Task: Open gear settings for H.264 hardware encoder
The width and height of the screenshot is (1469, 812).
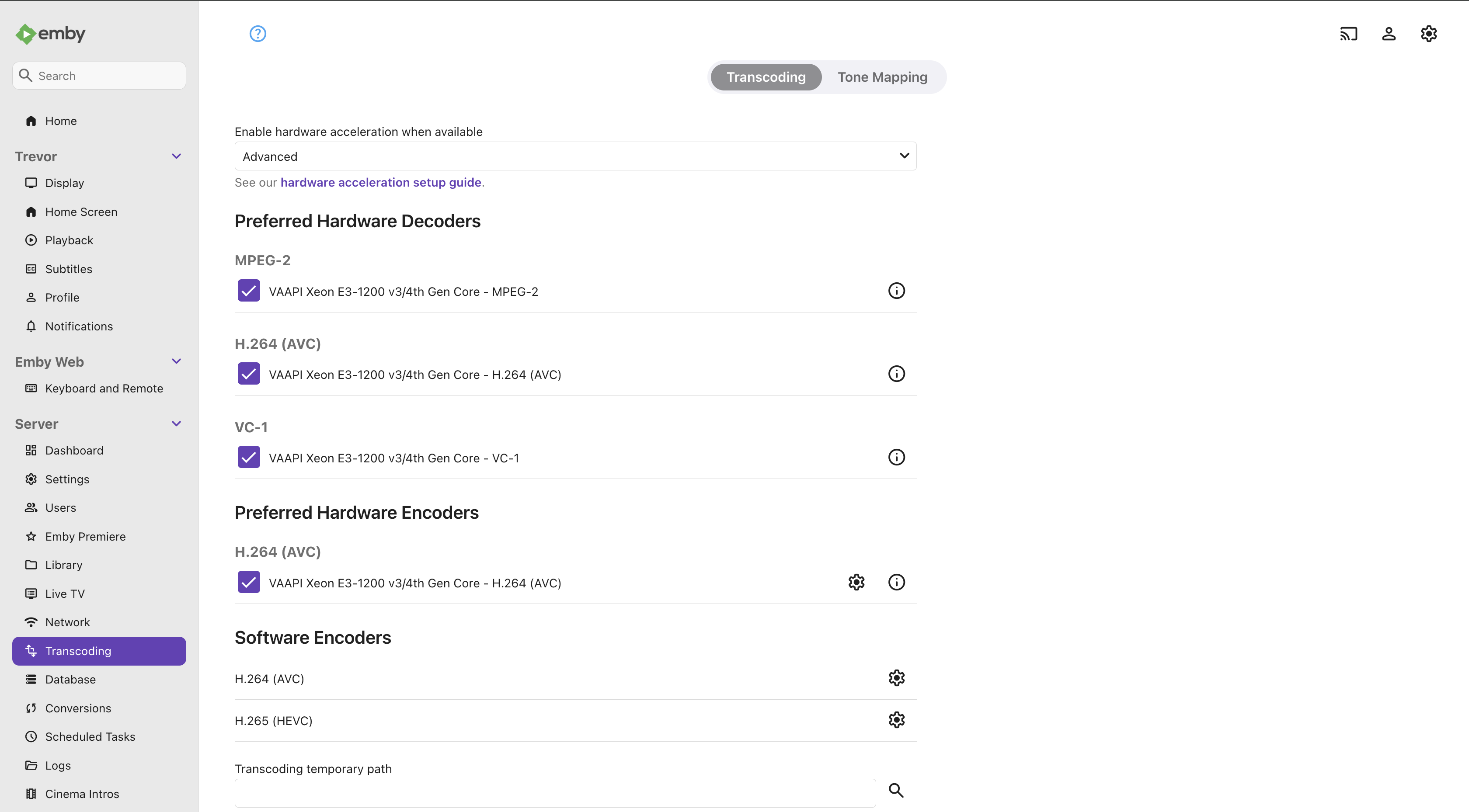Action: click(856, 582)
